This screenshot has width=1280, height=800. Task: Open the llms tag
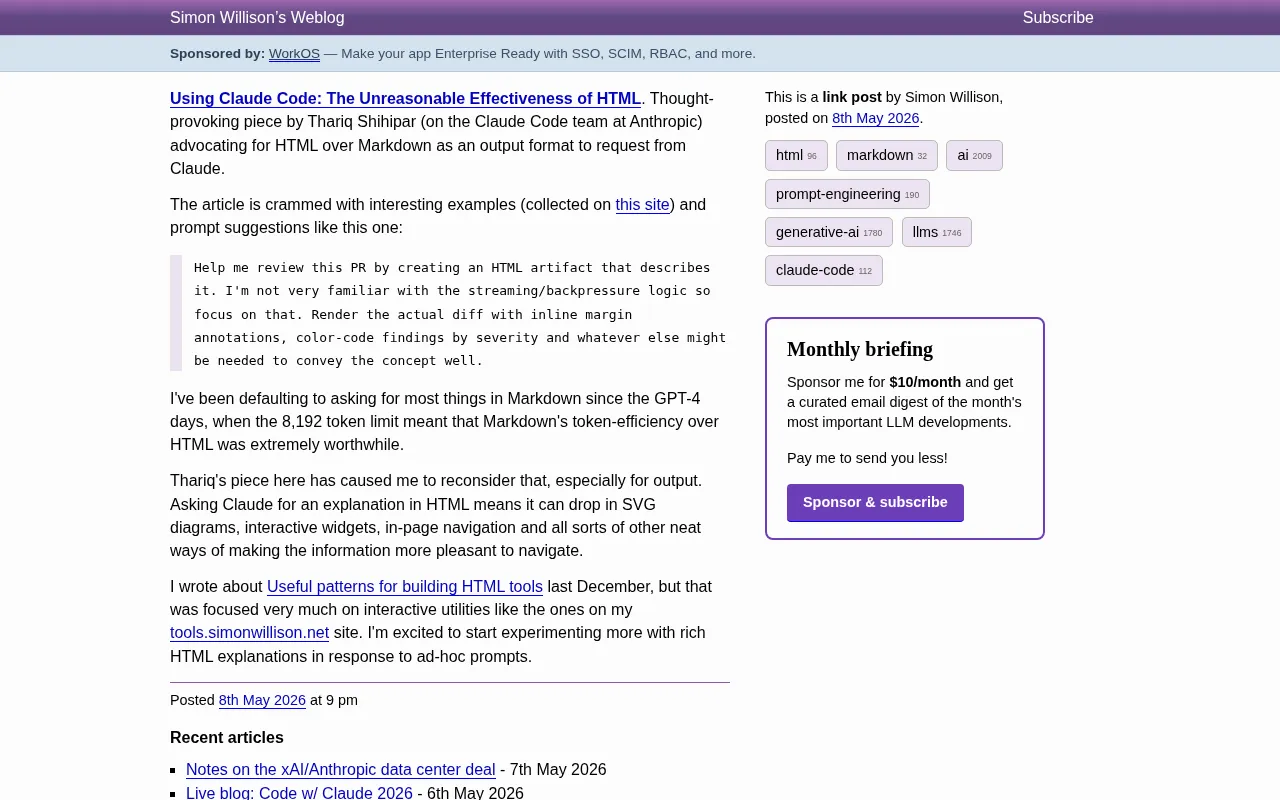pos(936,232)
